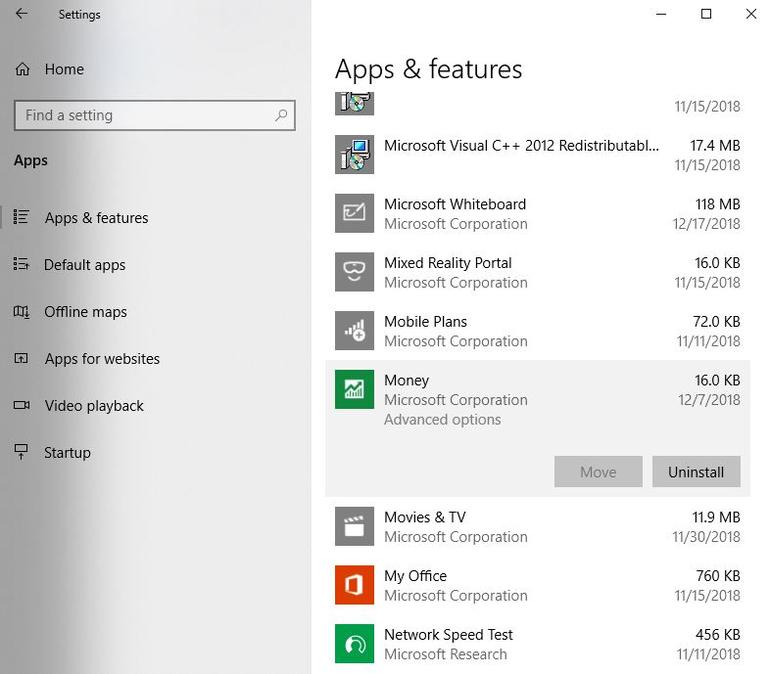Viewport: 770px width, 674px height.
Task: Click the Visual C++ 2012 installer icon
Action: 354,155
